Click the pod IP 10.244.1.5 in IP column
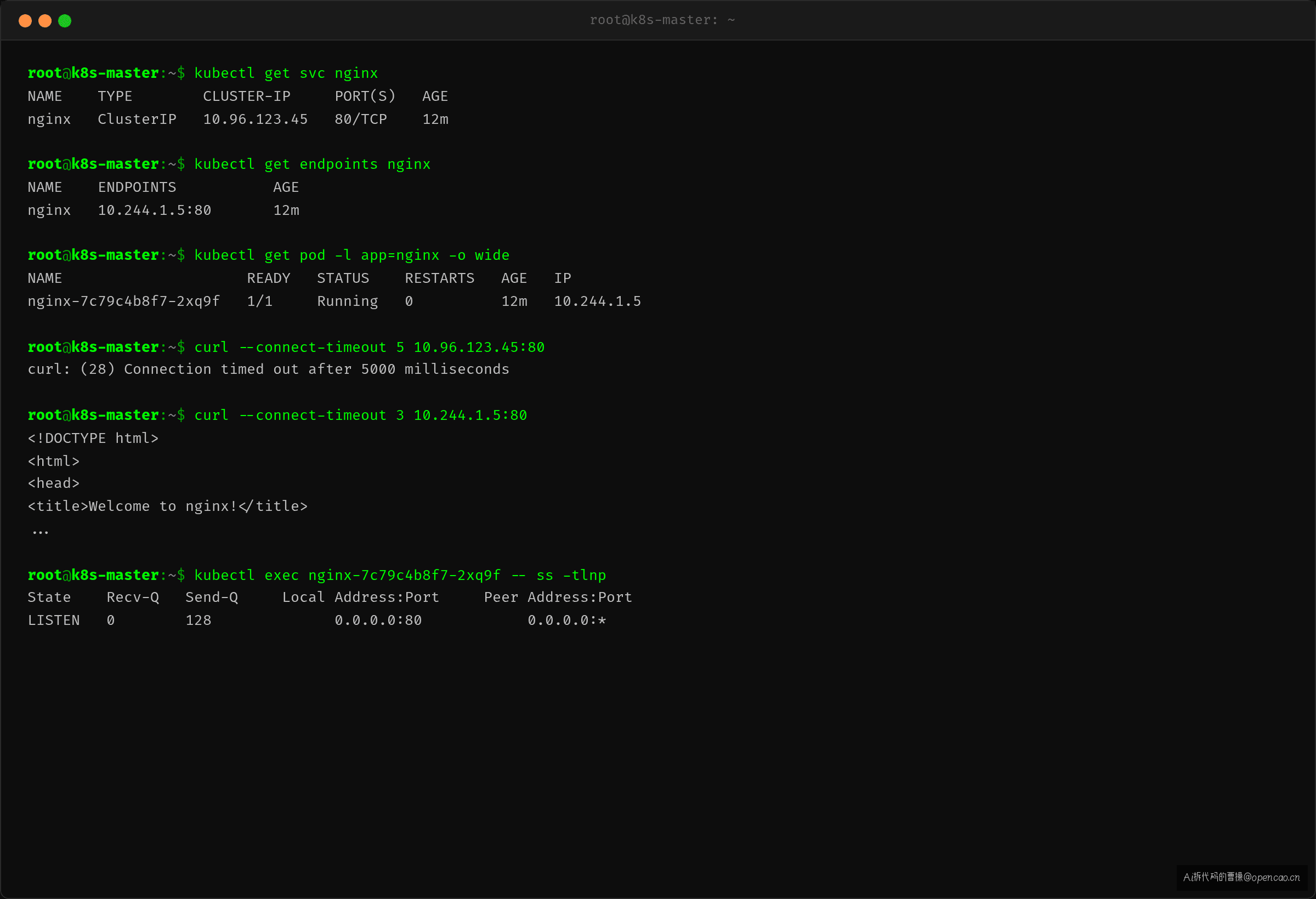 598,301
